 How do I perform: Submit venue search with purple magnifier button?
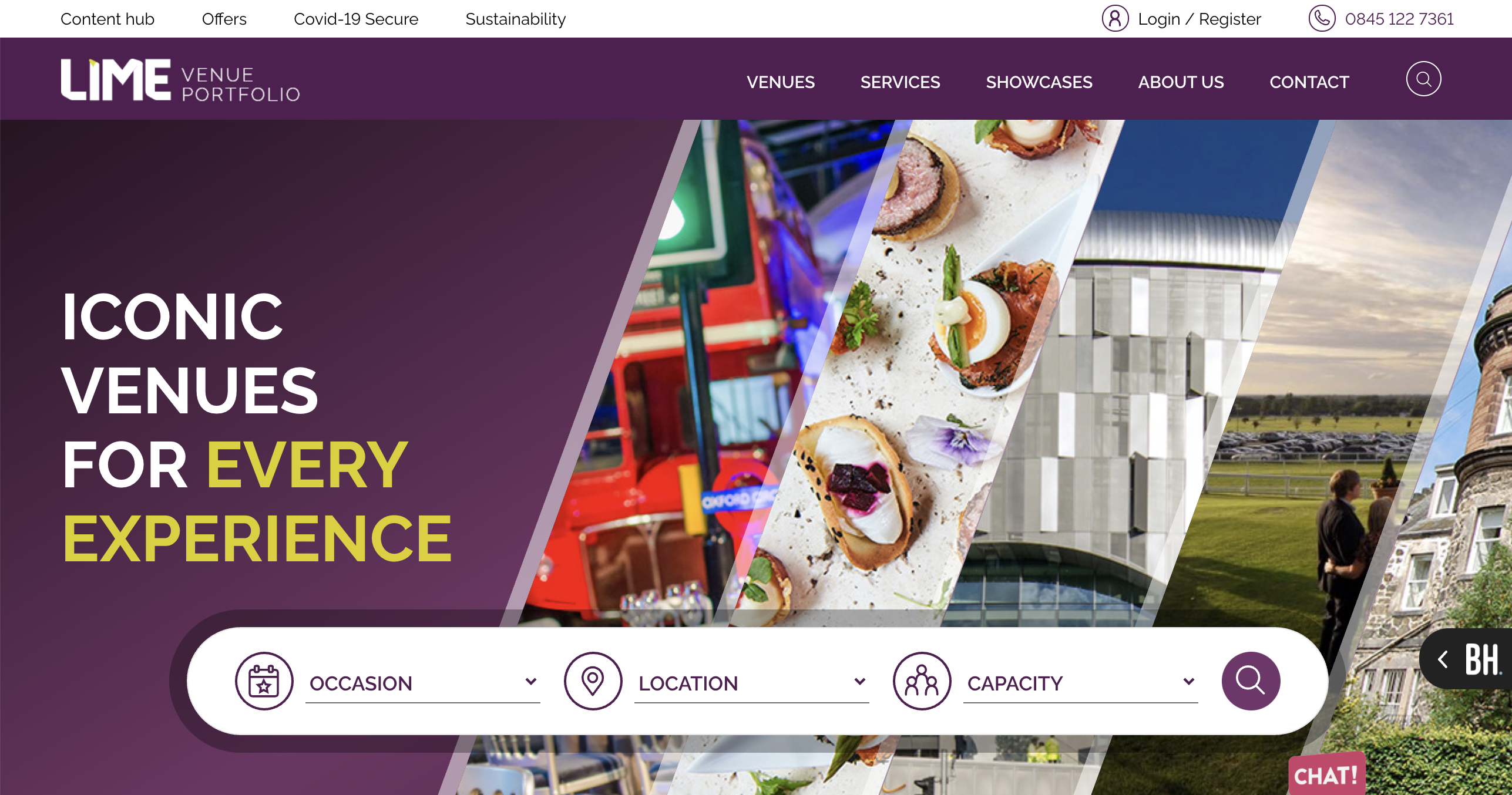pyautogui.click(x=1251, y=681)
